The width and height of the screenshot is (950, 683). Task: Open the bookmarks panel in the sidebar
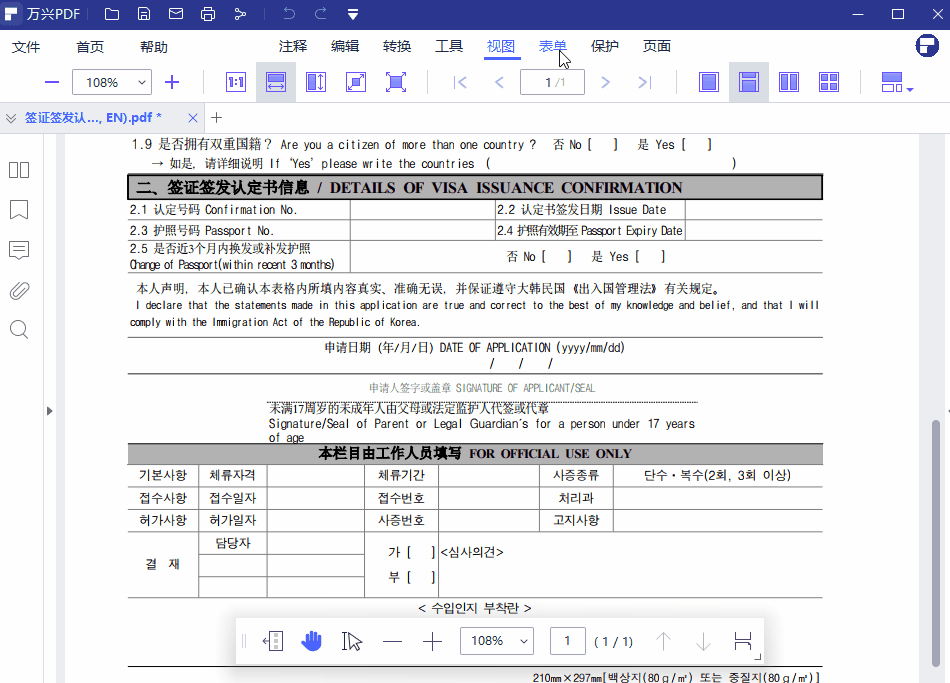[19, 210]
